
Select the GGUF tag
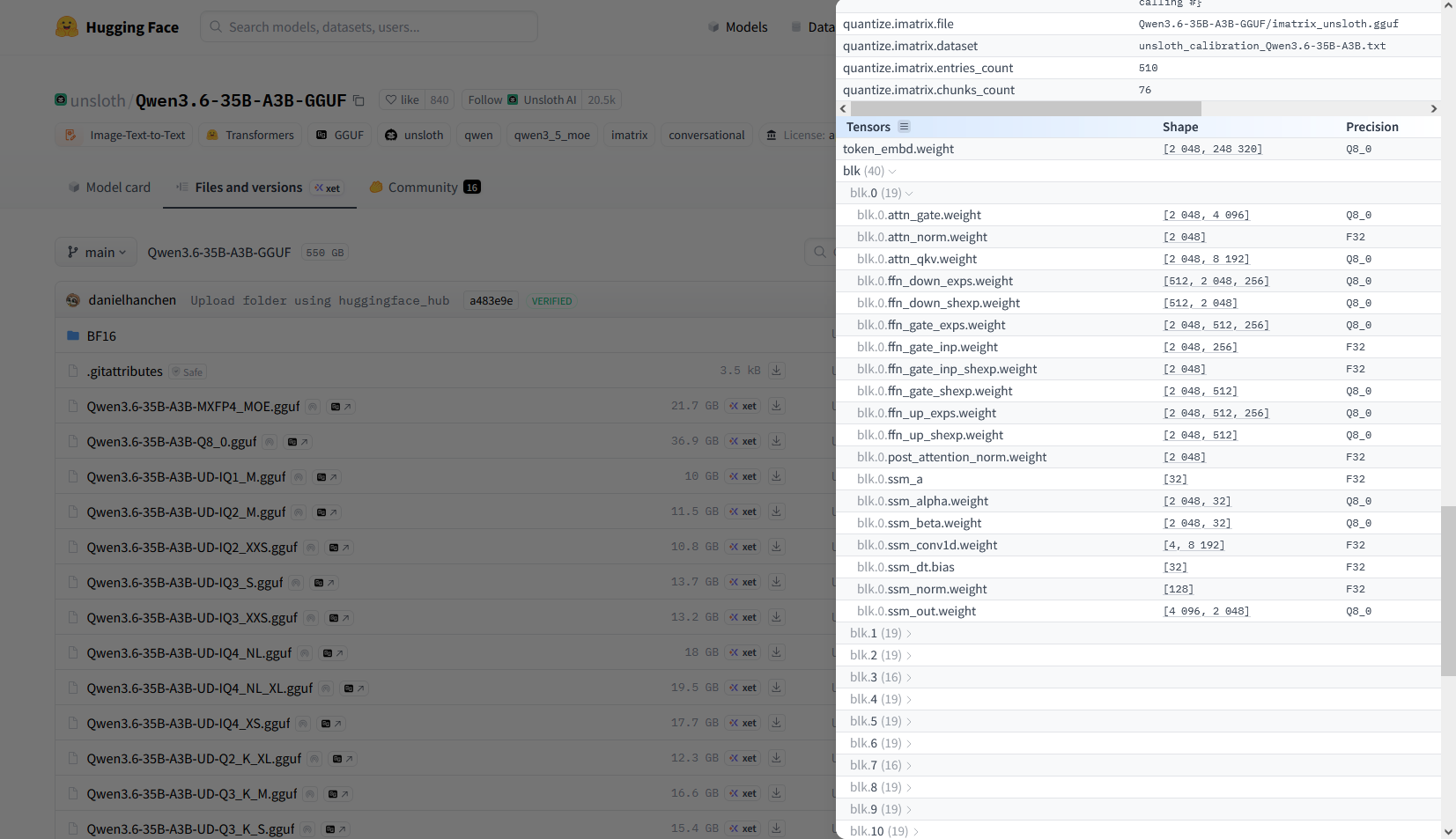point(340,136)
